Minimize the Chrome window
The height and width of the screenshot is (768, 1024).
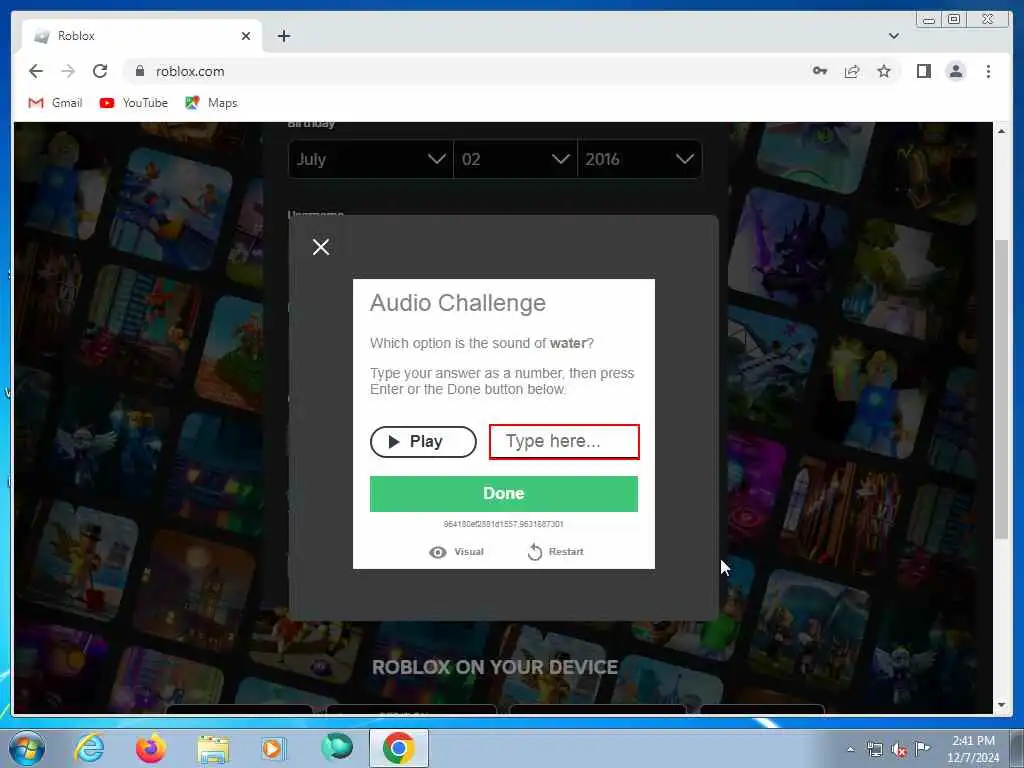[x=928, y=20]
